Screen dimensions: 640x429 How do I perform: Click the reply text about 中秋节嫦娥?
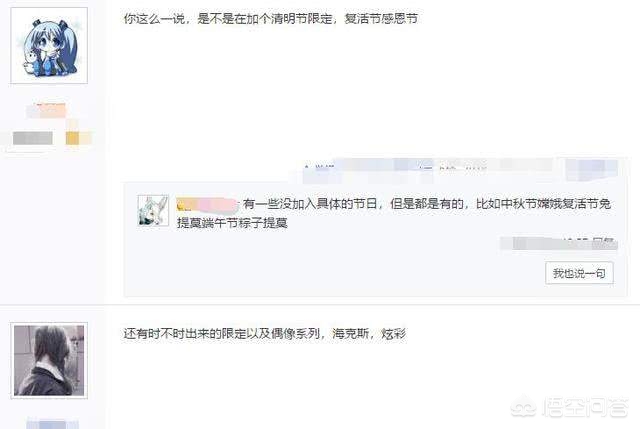(x=427, y=204)
